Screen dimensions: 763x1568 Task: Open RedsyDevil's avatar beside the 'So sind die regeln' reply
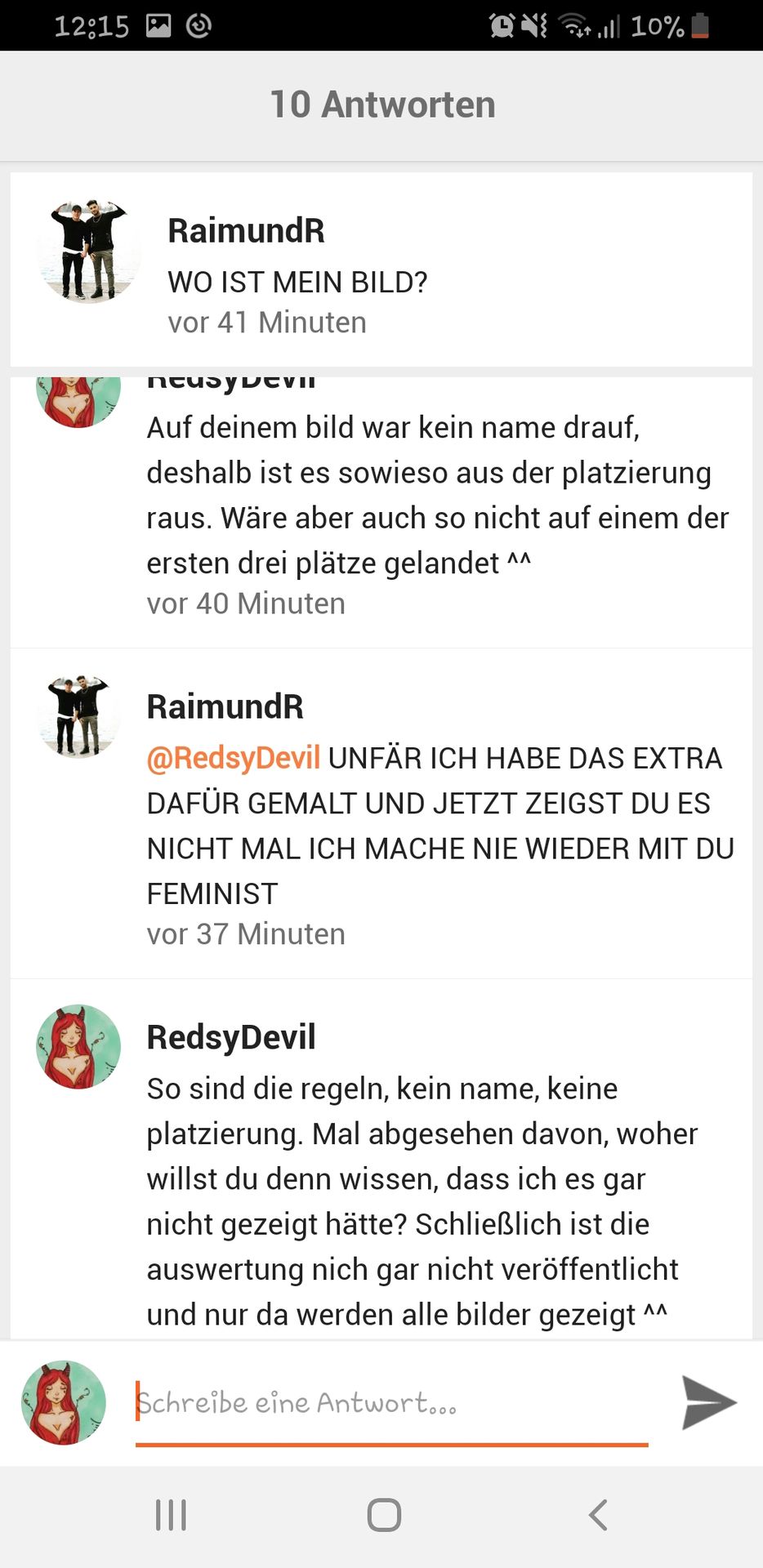click(78, 1046)
